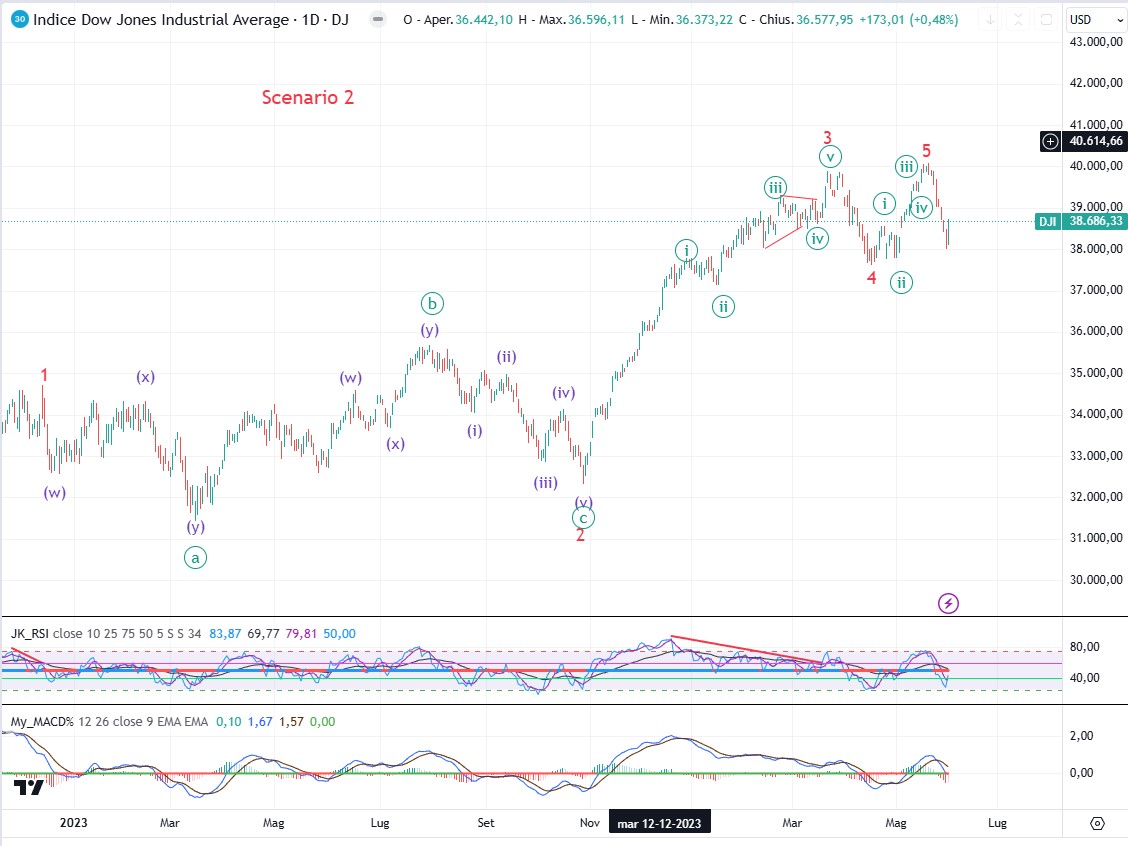
Task: Click the low price value 36.373,22
Action: coord(704,20)
